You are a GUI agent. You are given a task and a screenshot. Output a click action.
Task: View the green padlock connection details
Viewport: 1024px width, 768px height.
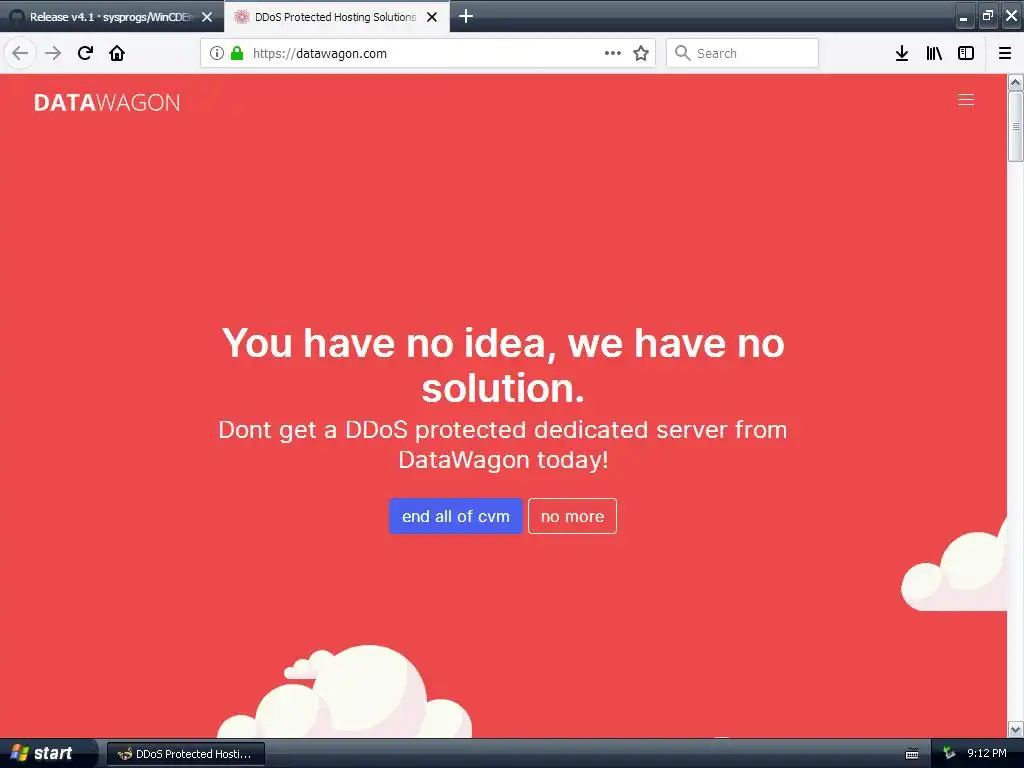click(237, 53)
